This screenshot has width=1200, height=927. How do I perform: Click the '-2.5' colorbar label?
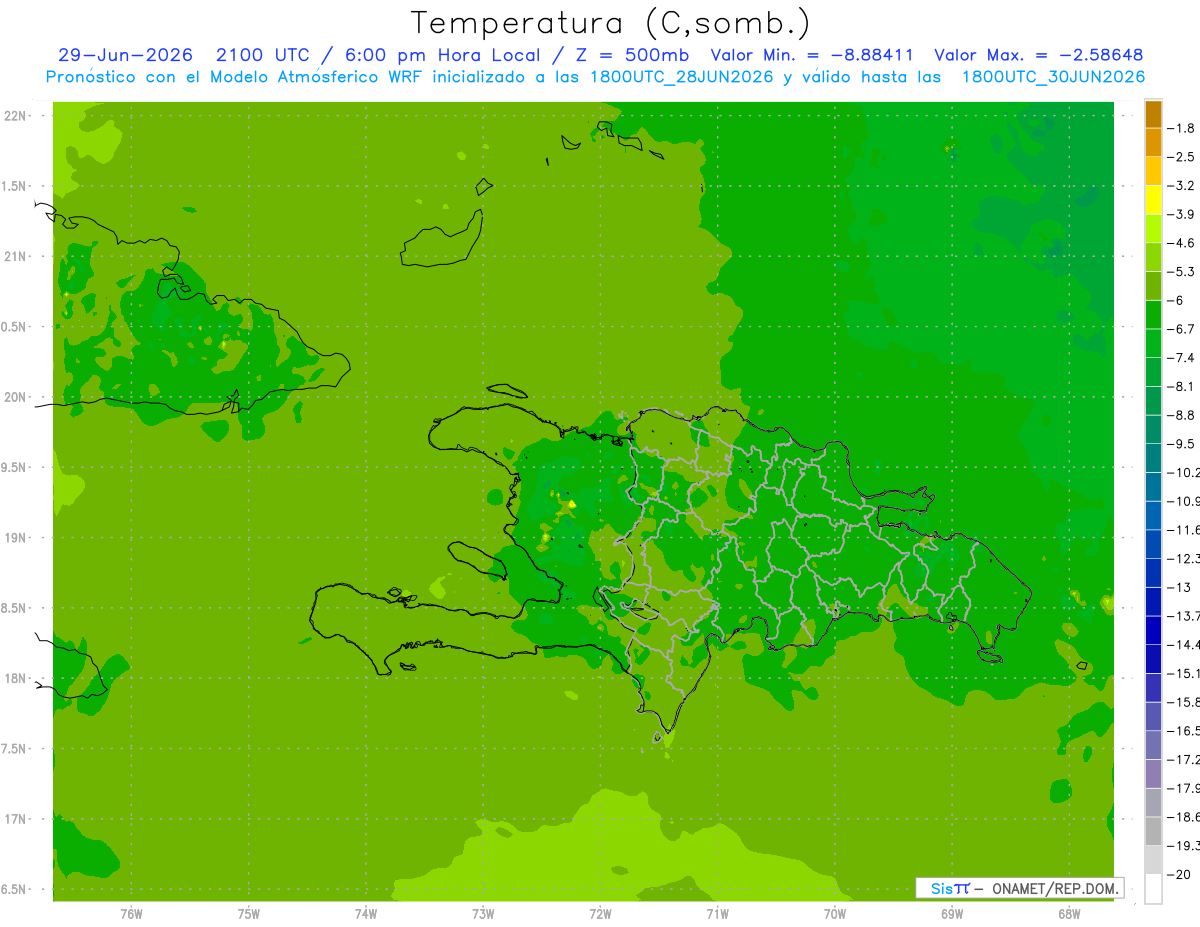(1181, 157)
